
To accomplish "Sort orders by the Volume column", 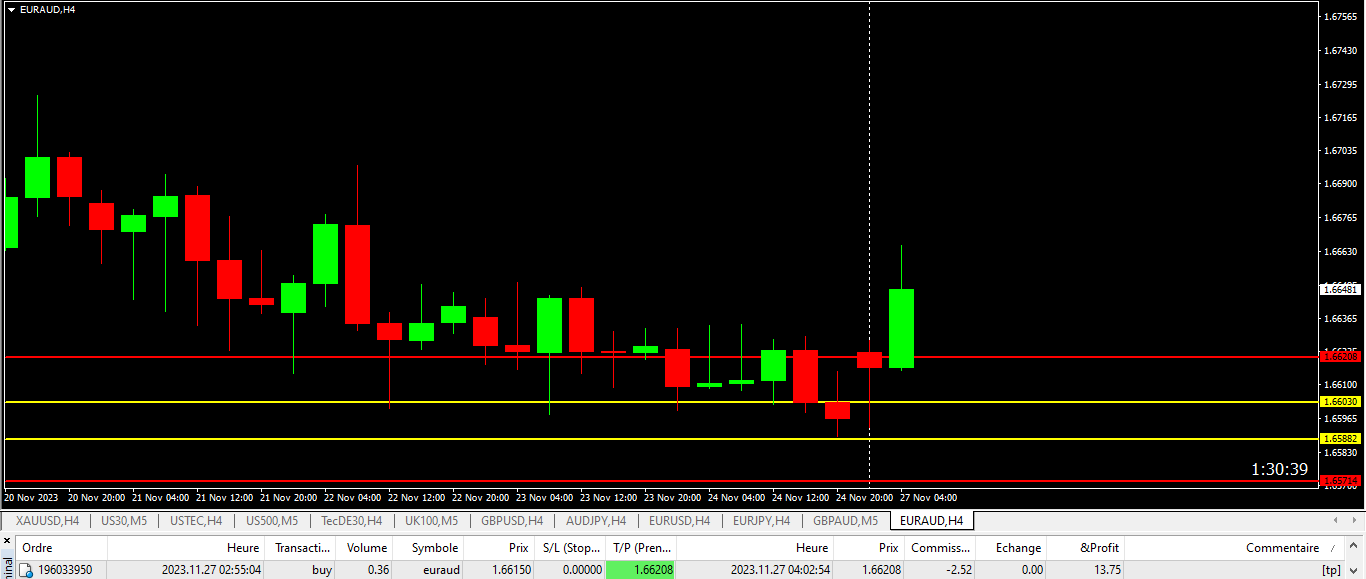I will click(366, 548).
